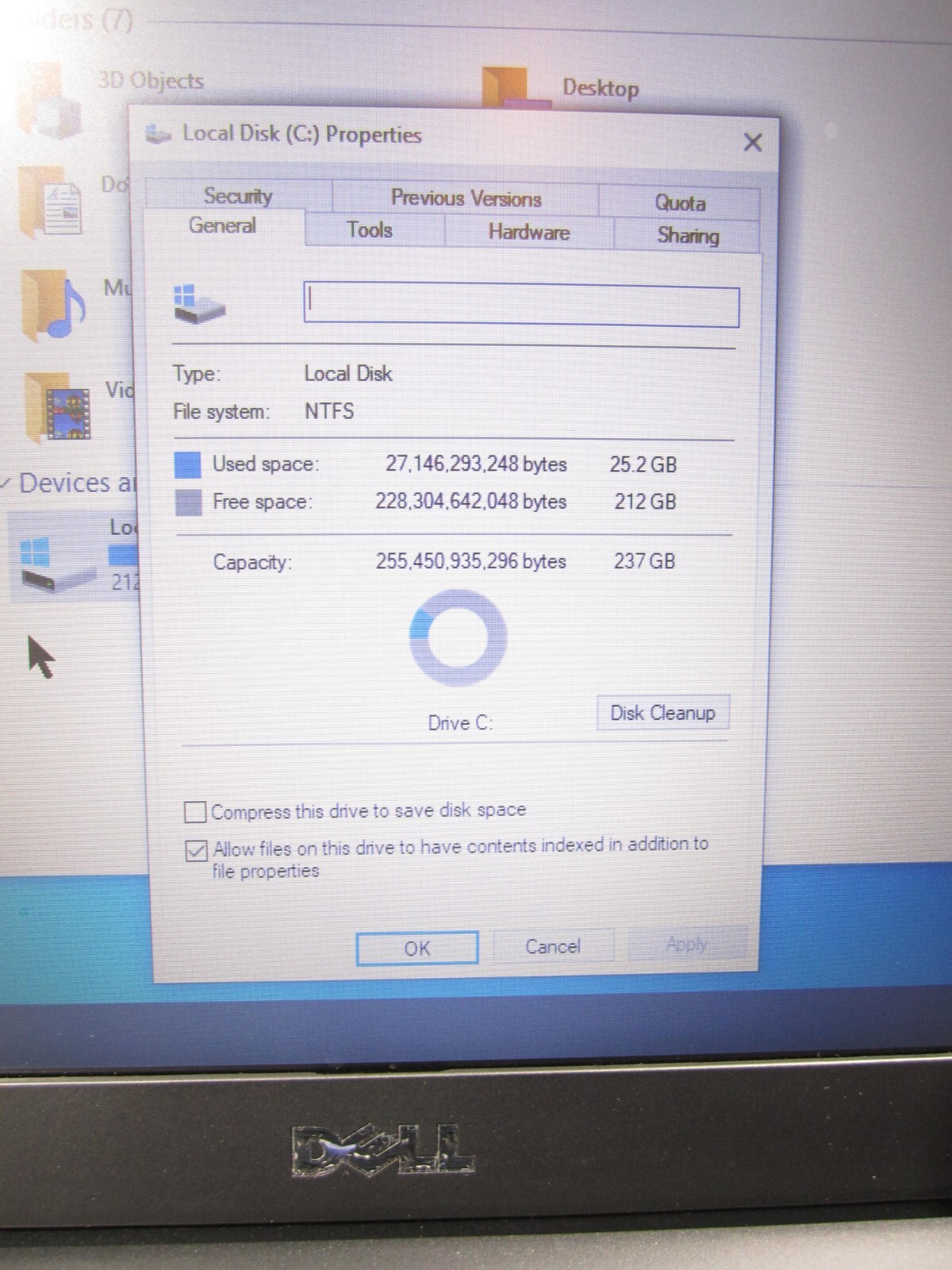
Task: Click the gray Free space swatch
Action: [x=188, y=502]
